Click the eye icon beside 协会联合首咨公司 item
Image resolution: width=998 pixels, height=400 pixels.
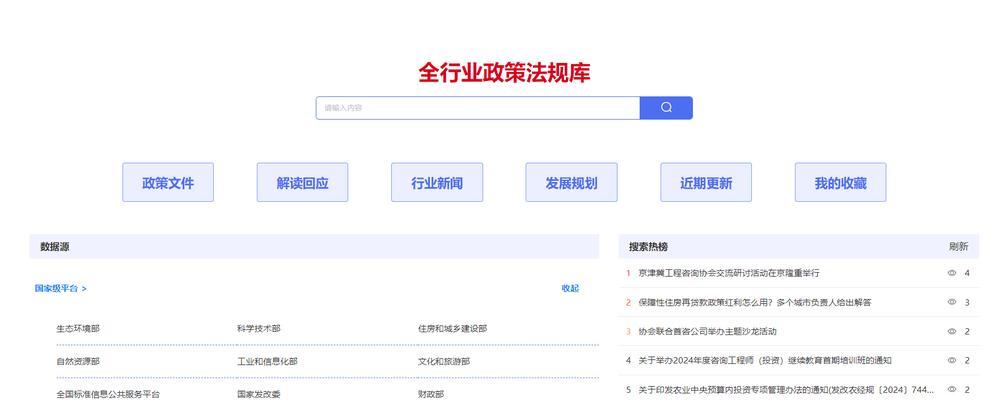pos(952,332)
